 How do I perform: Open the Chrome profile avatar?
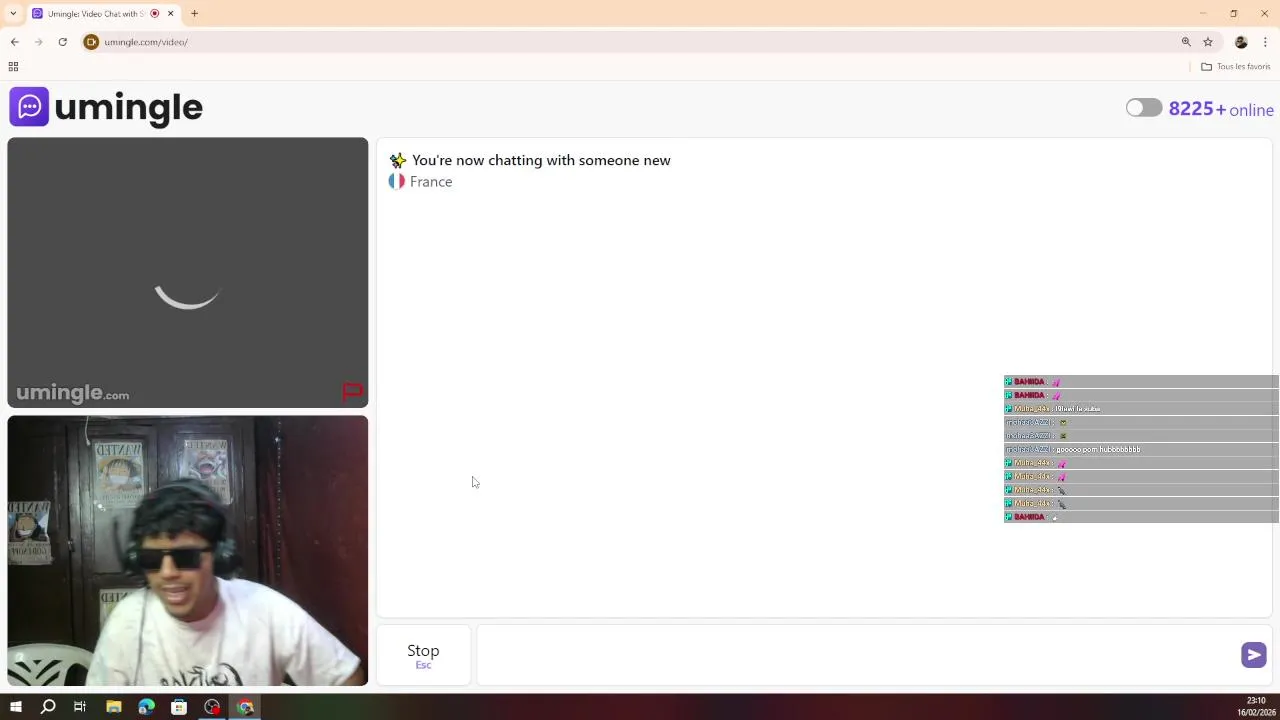(x=1241, y=42)
